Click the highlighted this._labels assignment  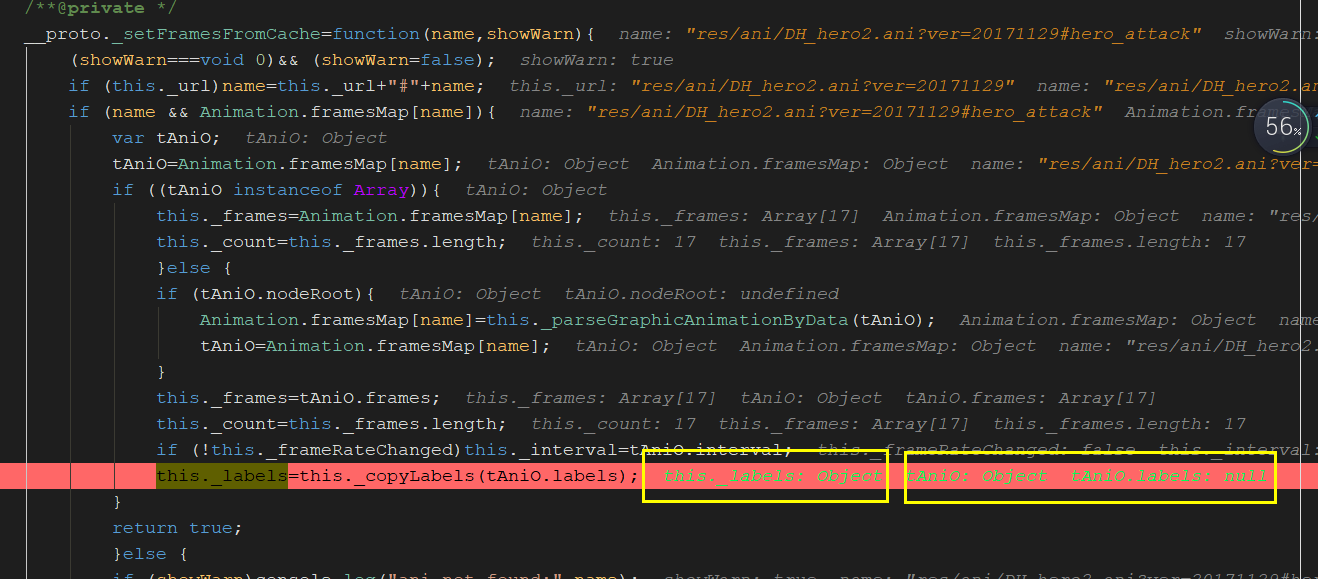pyautogui.click(x=221, y=475)
